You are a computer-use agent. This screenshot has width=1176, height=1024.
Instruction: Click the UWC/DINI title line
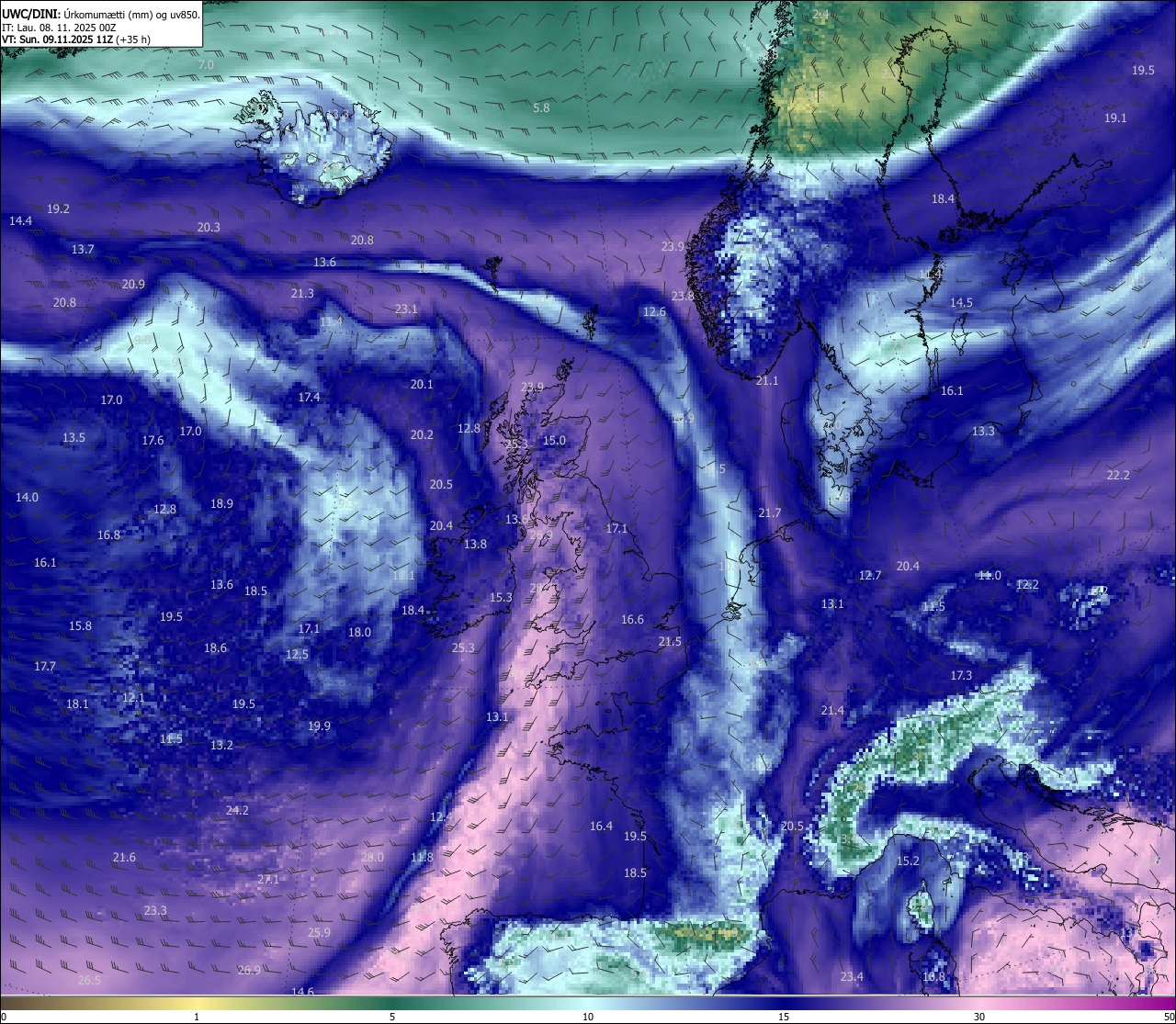click(x=100, y=14)
